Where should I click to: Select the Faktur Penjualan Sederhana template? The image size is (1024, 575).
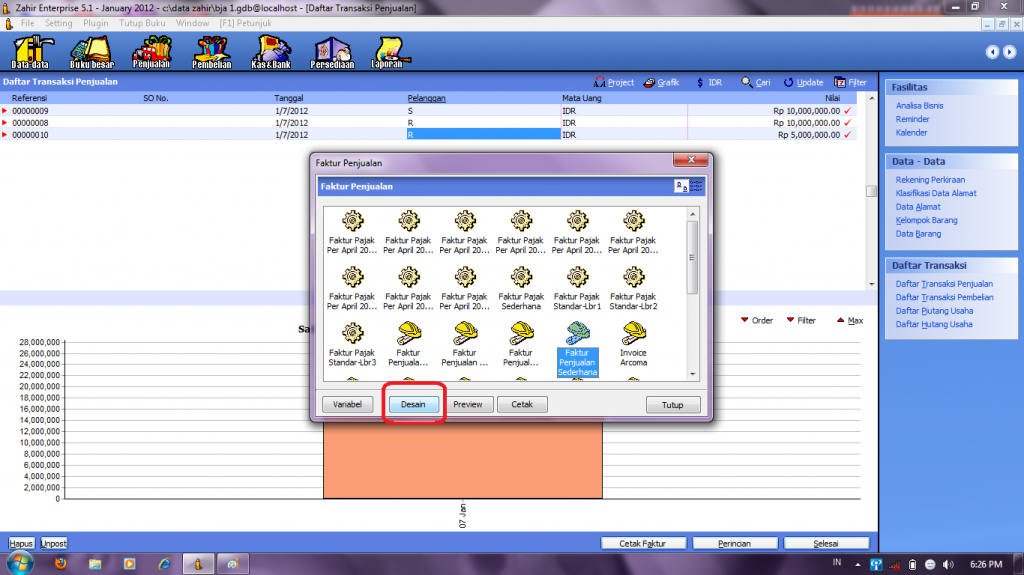[577, 350]
